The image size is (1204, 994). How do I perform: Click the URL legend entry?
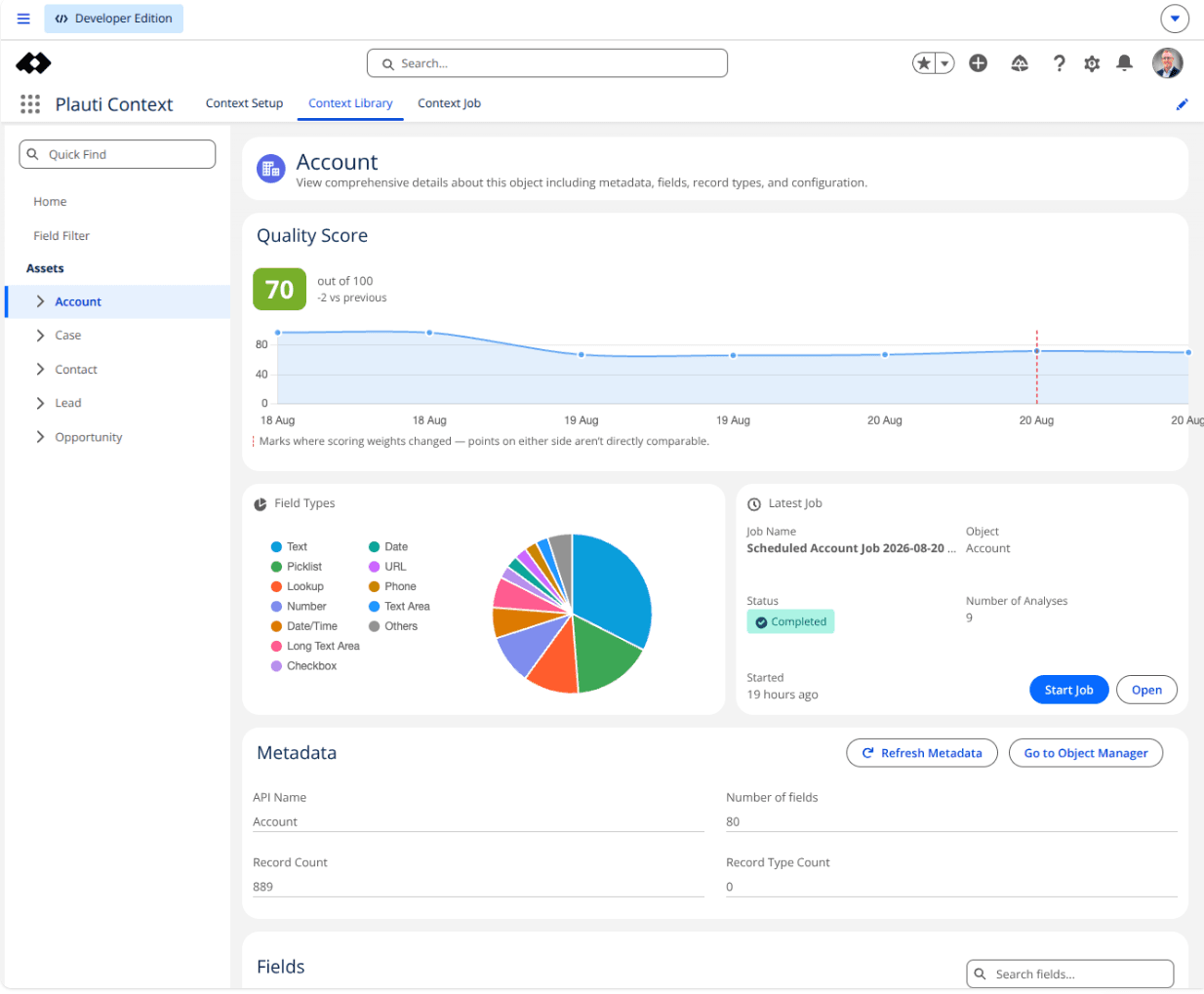tap(387, 567)
